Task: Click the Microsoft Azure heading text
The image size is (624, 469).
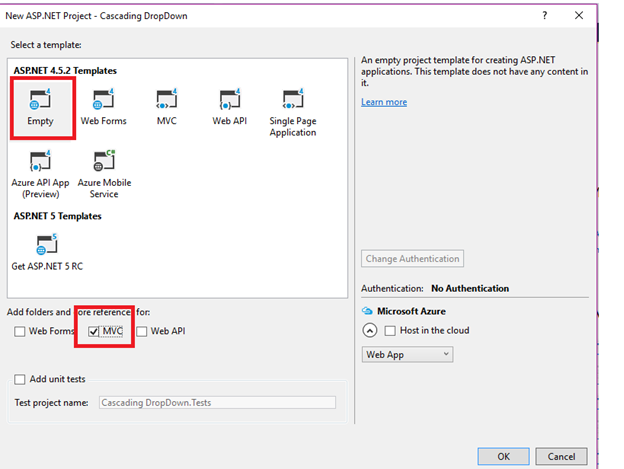Action: pyautogui.click(x=411, y=311)
